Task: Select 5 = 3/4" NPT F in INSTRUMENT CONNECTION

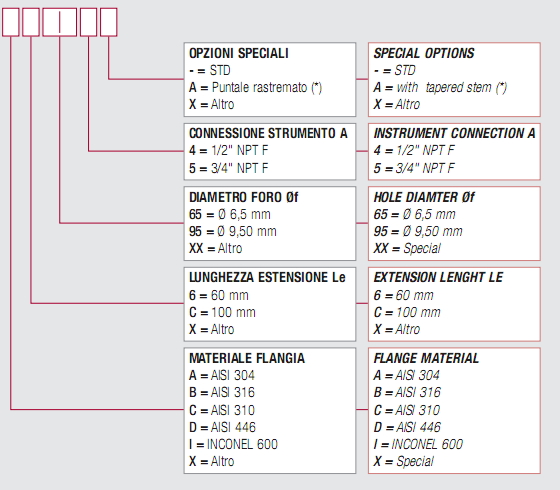Action: click(x=414, y=168)
